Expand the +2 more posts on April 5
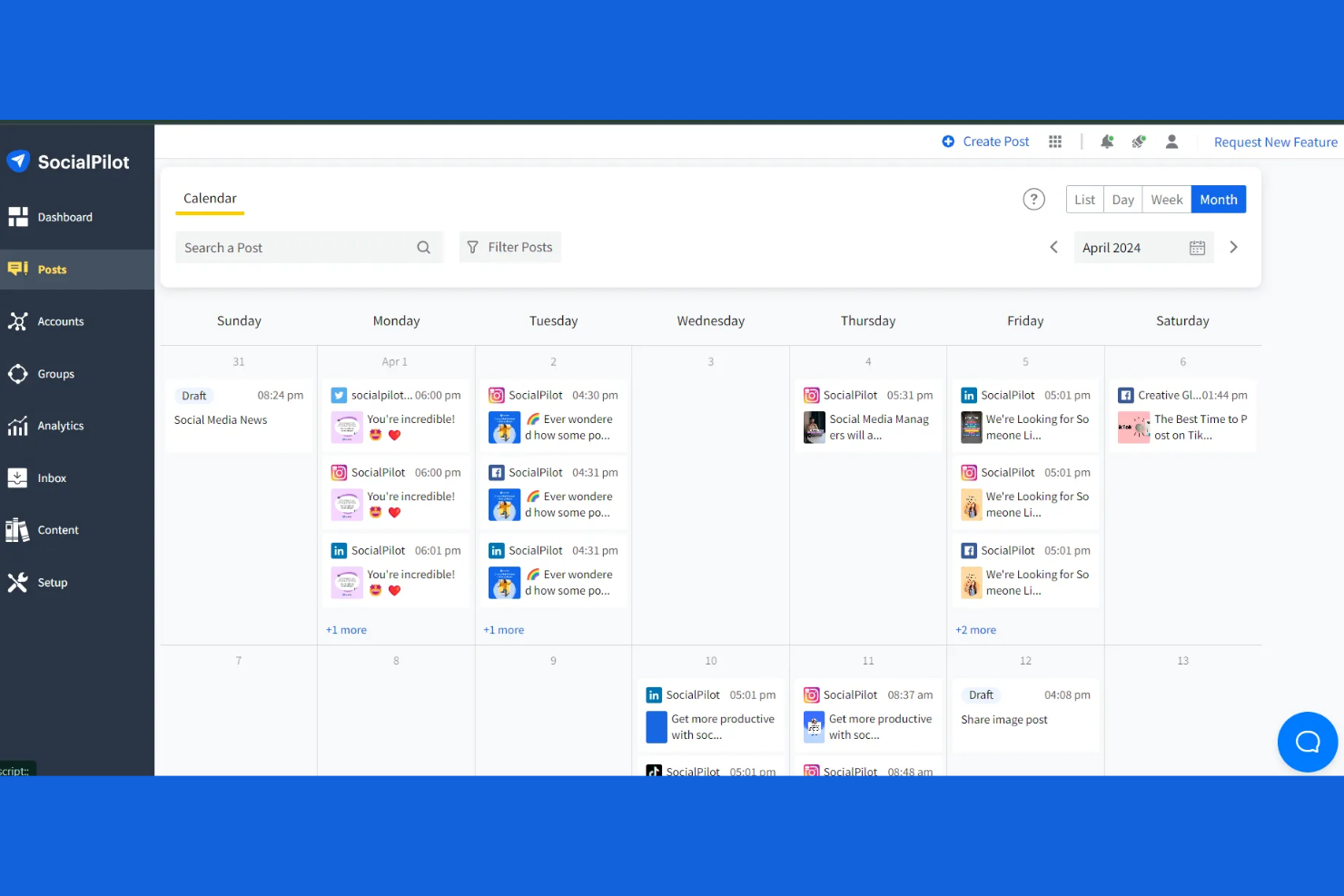1344x896 pixels. coord(975,629)
